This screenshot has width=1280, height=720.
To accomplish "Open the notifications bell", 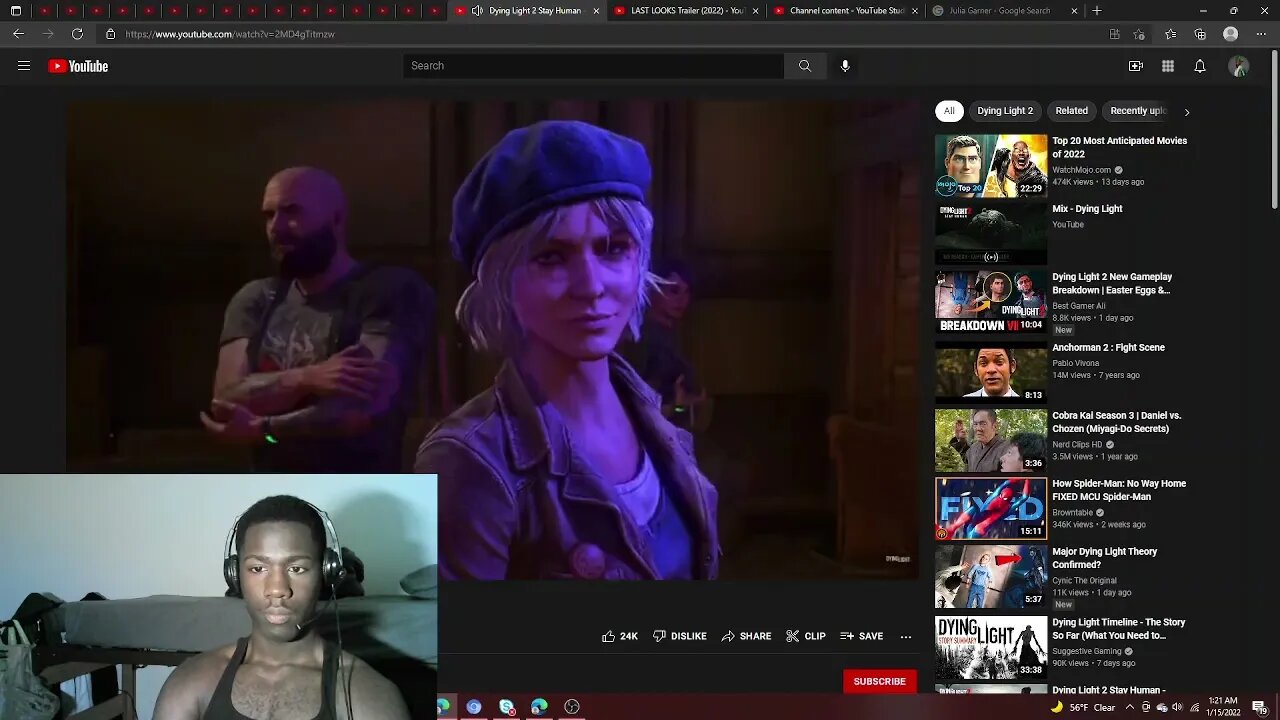I will (x=1200, y=66).
